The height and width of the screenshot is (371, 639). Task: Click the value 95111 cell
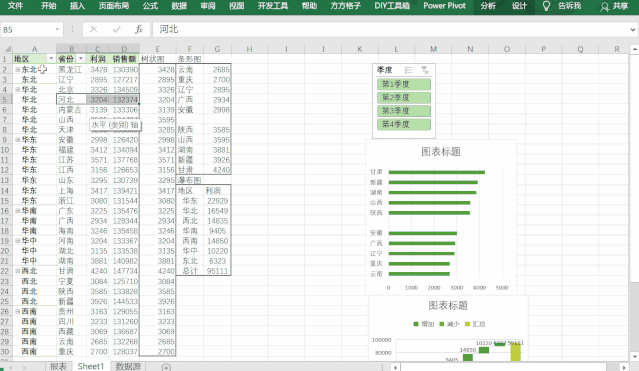(x=217, y=271)
